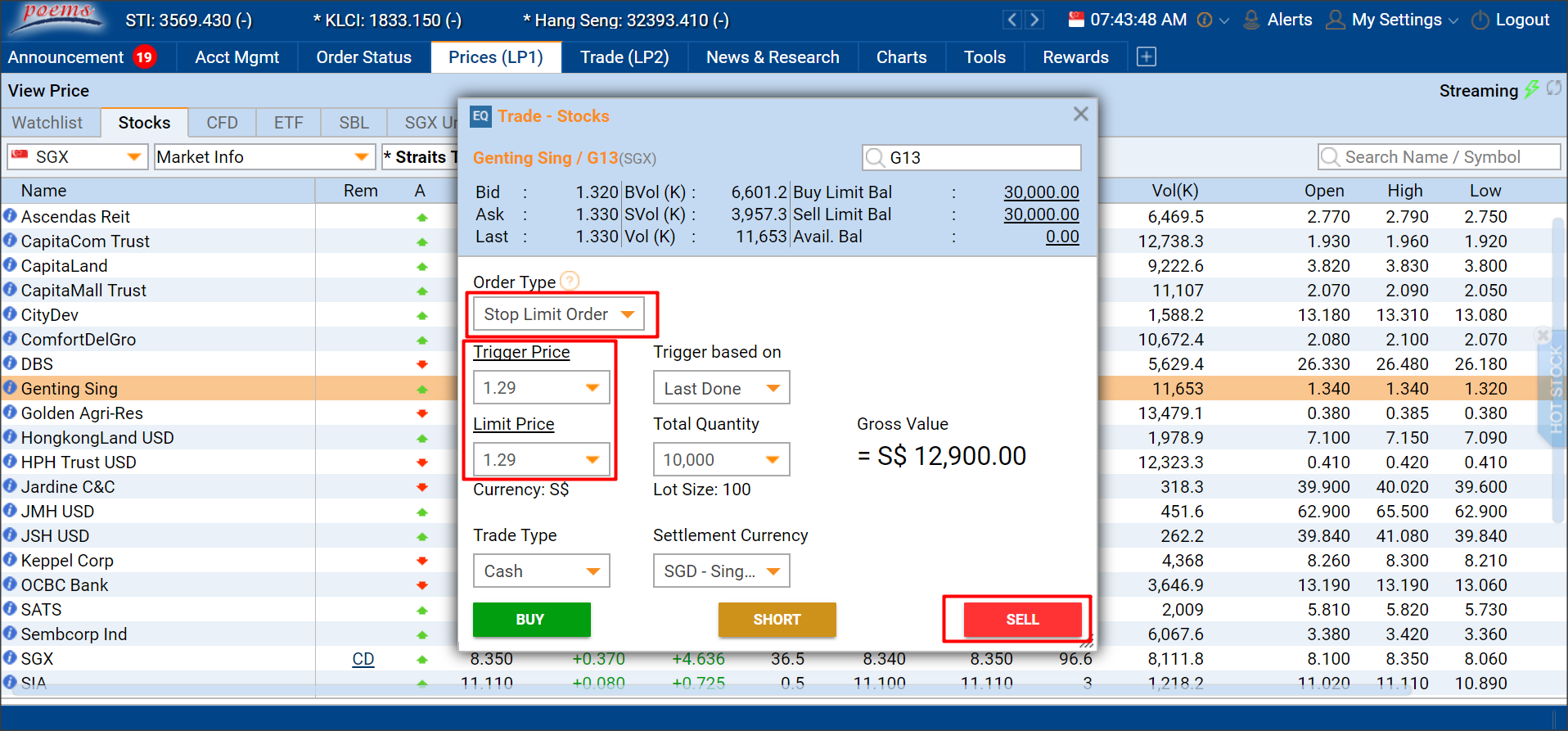Switch to the Charts tab
1568x731 pixels.
click(x=901, y=57)
